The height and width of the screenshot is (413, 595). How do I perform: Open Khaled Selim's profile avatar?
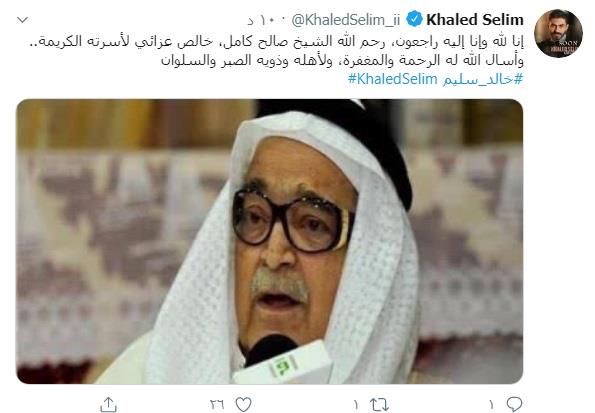(x=558, y=33)
